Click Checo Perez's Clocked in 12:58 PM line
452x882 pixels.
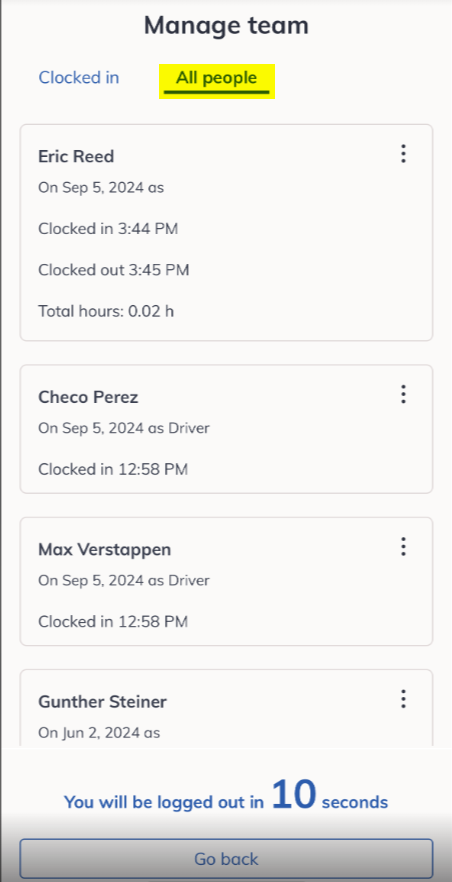tap(113, 469)
